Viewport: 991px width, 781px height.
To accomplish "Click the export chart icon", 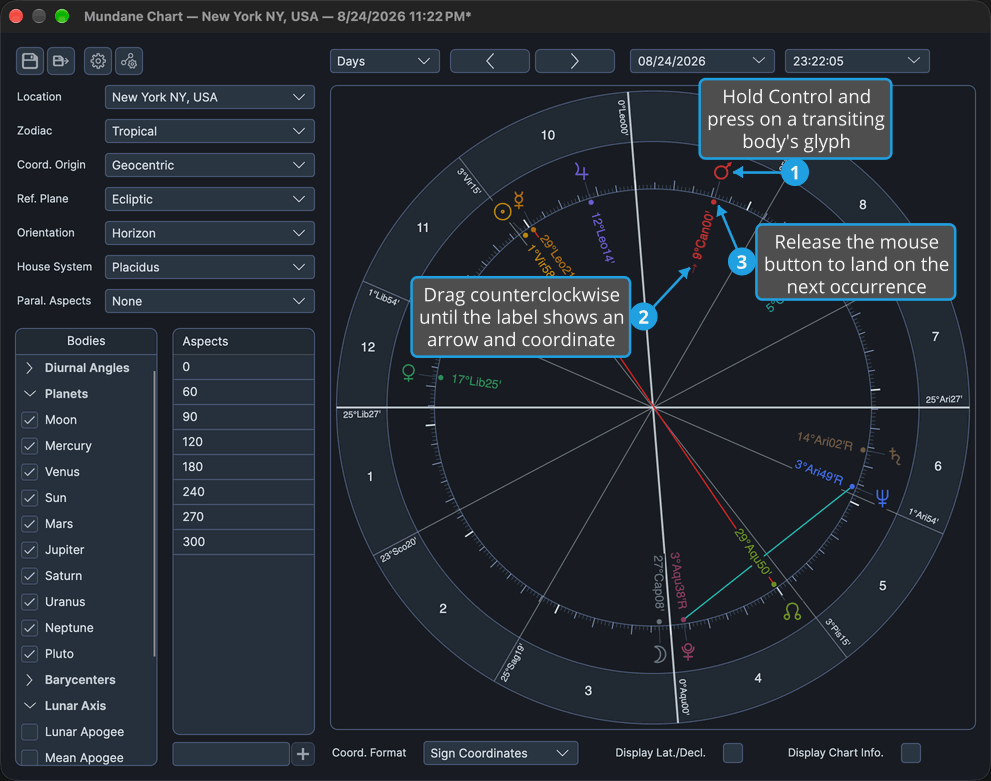I will 61,61.
